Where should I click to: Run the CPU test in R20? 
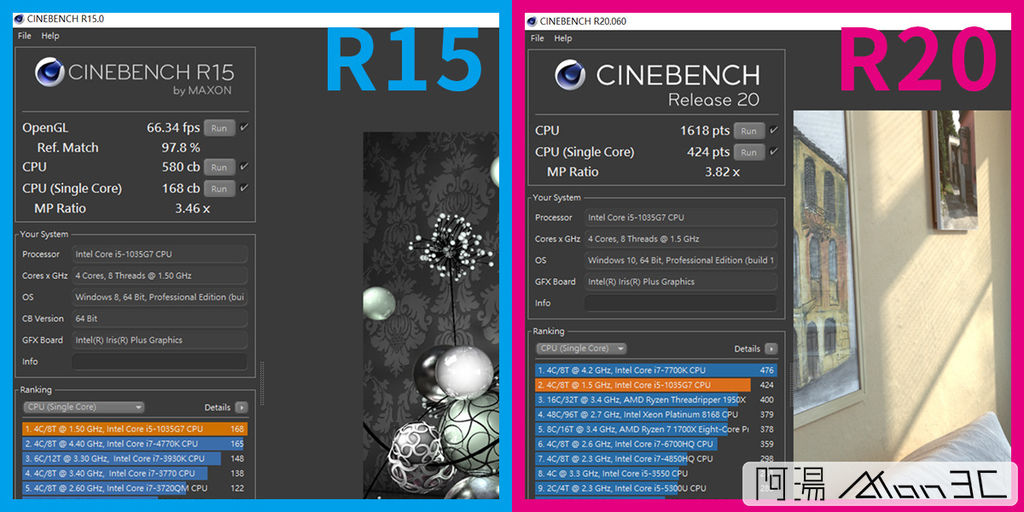point(748,131)
